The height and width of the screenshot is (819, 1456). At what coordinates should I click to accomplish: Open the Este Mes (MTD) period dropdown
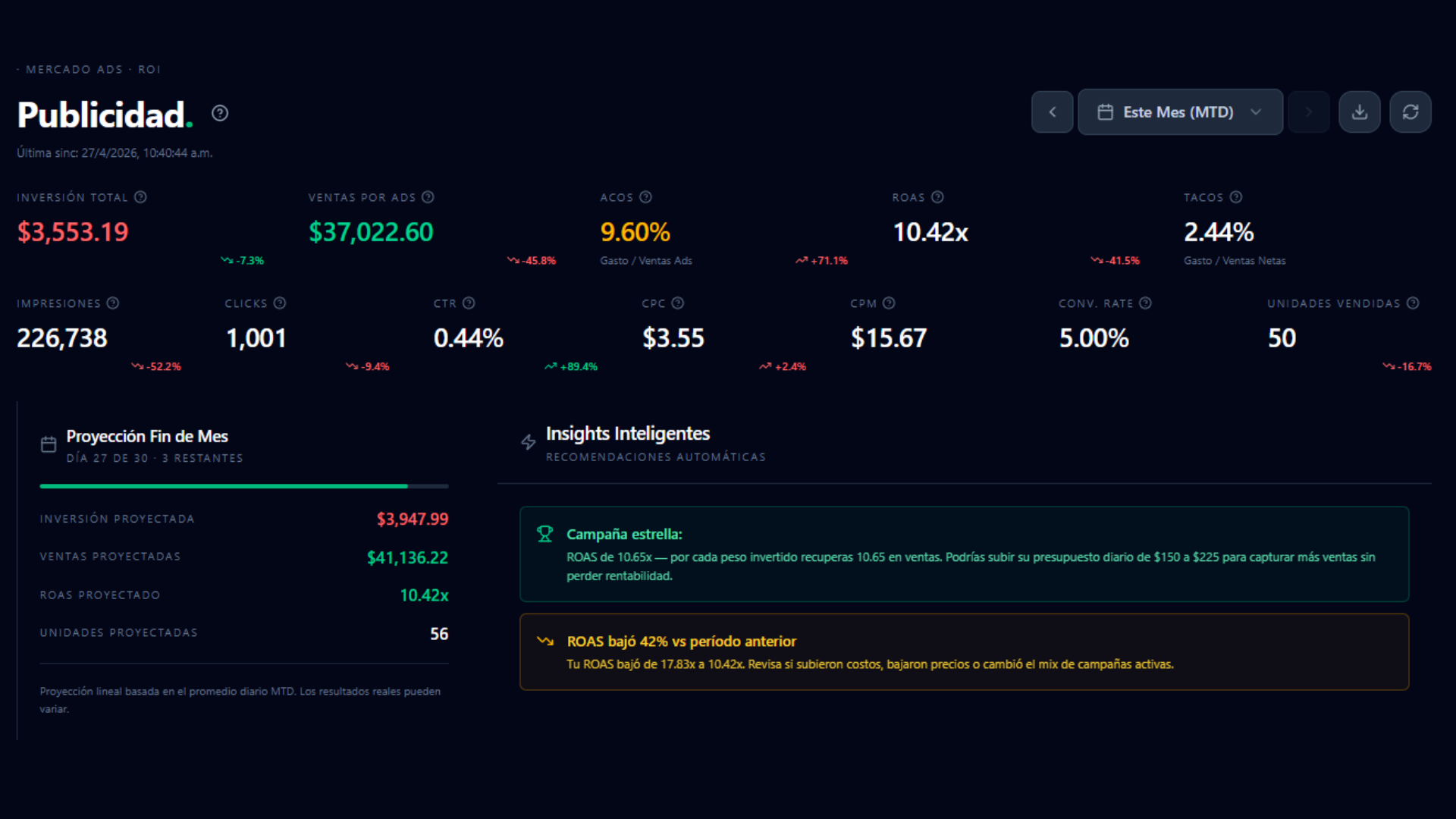(1180, 112)
